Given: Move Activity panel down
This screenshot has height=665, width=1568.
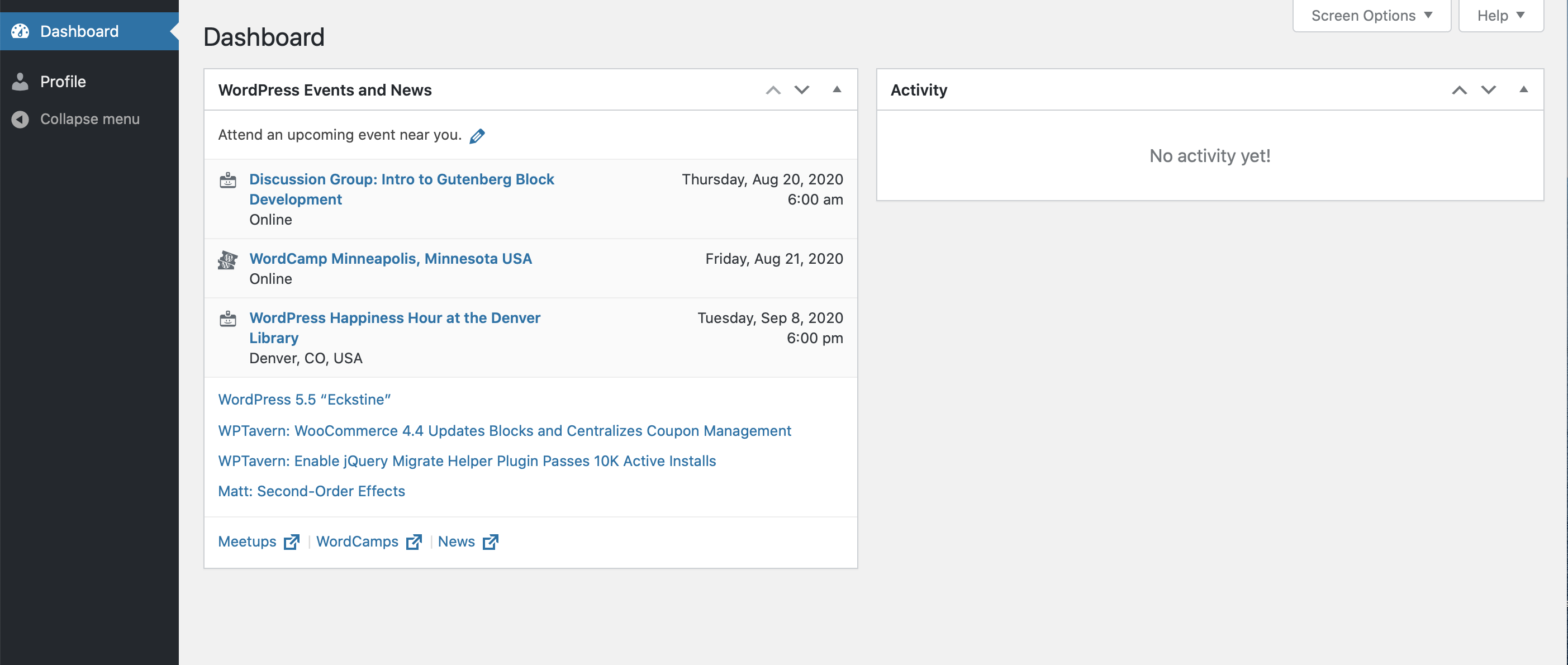Looking at the screenshot, I should [x=1488, y=90].
